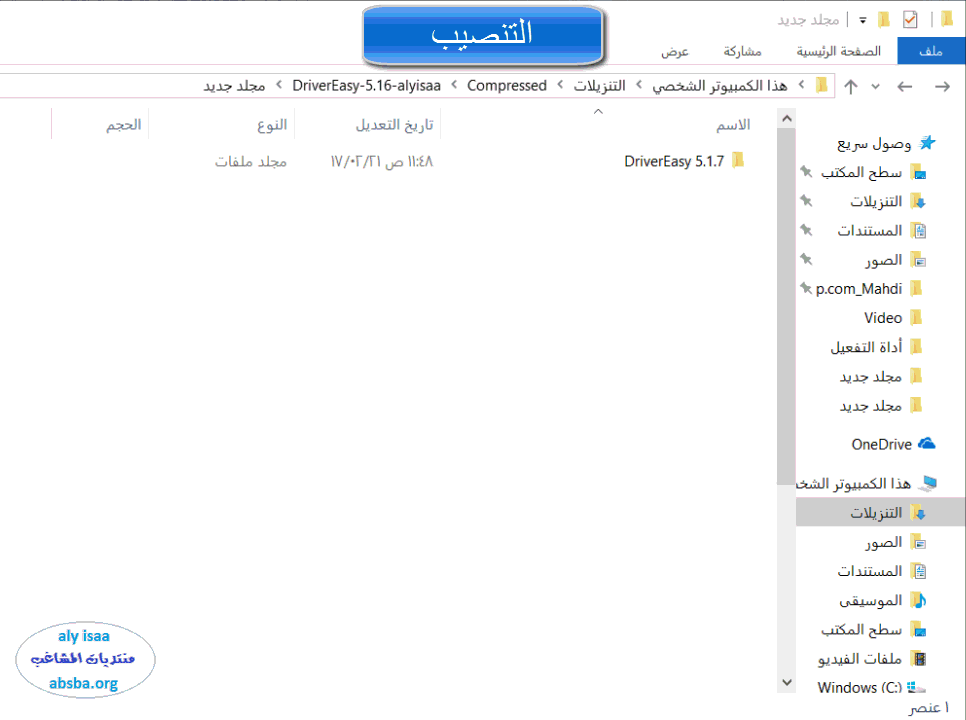Select Windows (C:) drive in navigation pane
966x720 pixels.
click(860, 687)
